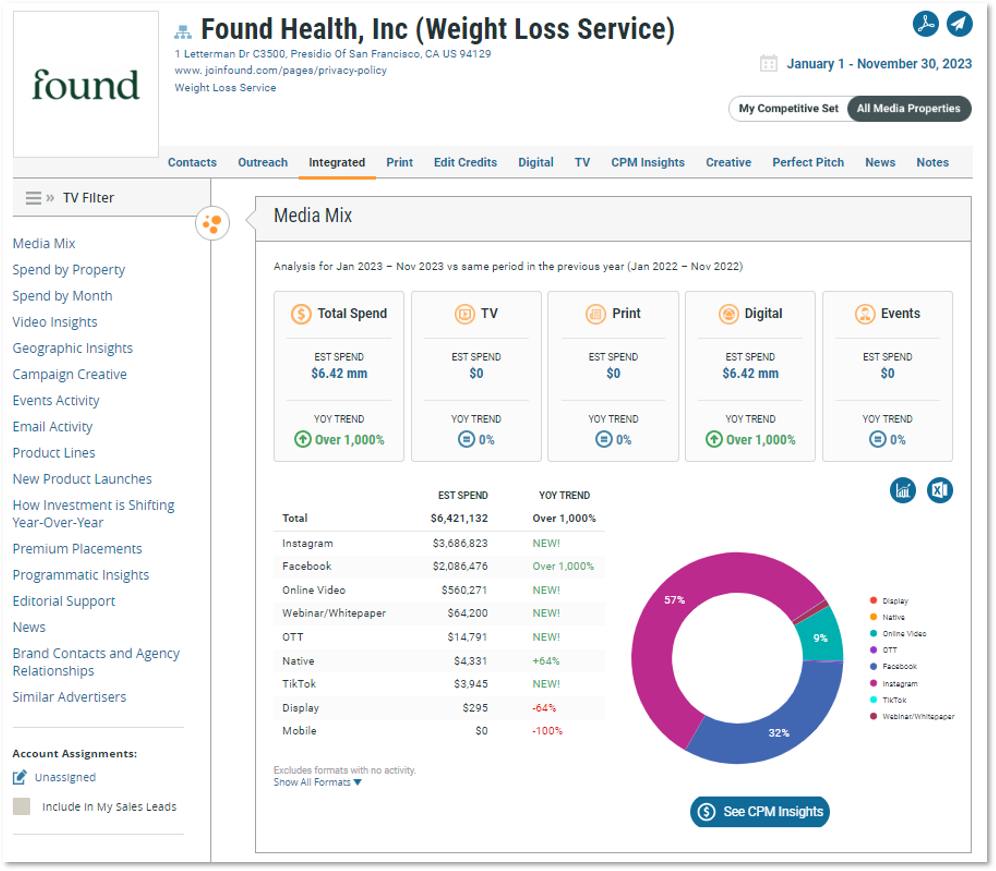The height and width of the screenshot is (871, 996).
Task: Click the Events card icon
Action: coord(865,314)
